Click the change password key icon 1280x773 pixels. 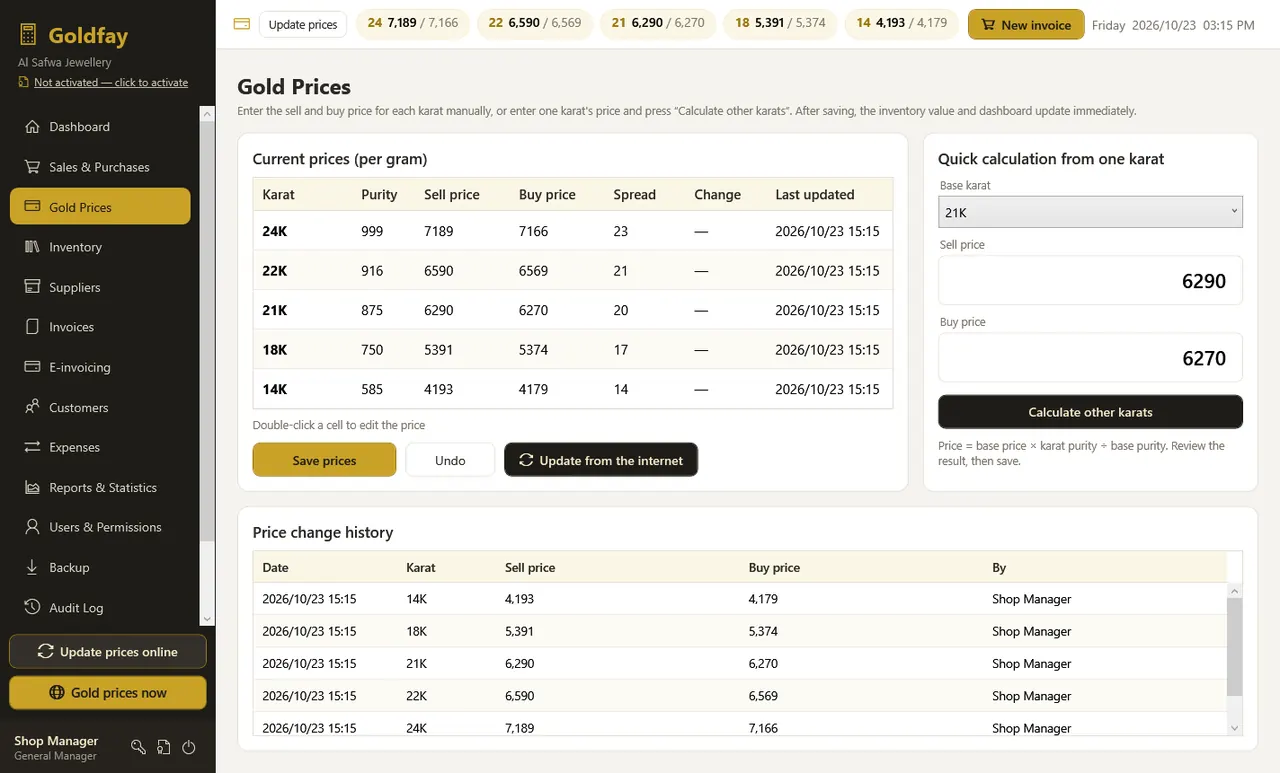pos(139,747)
